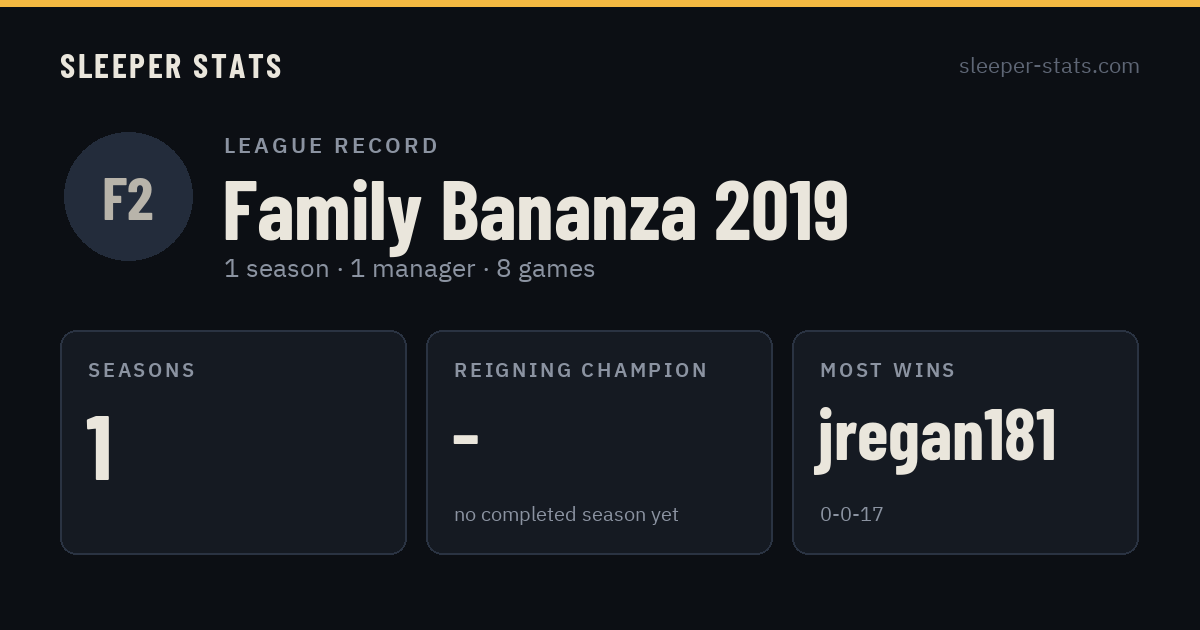Click the REIGNING CHAMPION heading text

[x=581, y=370]
